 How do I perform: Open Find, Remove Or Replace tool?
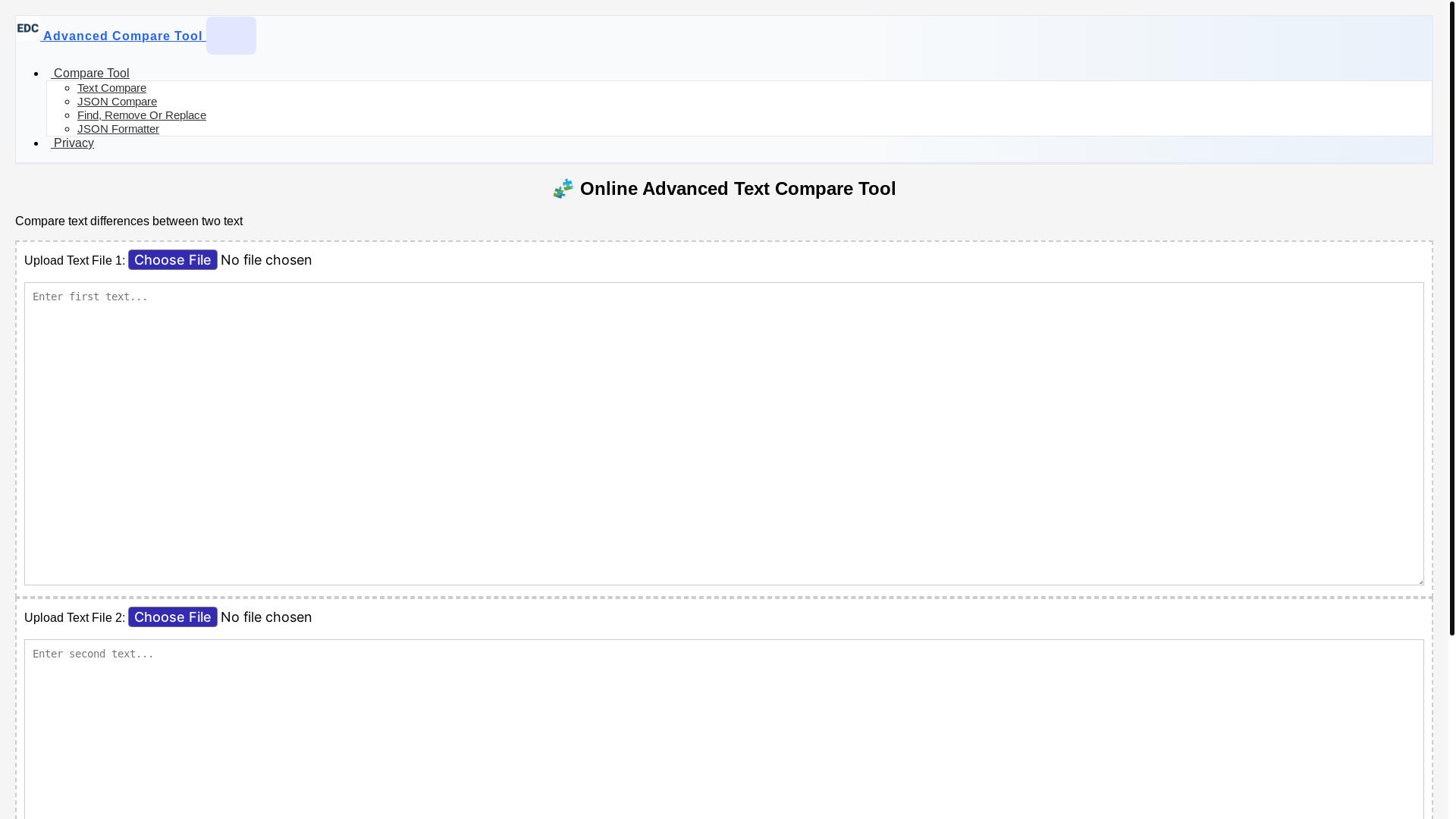142,115
